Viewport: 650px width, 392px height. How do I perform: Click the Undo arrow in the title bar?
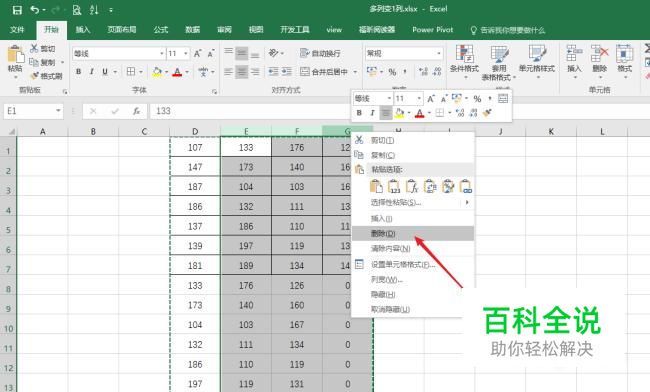(35, 9)
